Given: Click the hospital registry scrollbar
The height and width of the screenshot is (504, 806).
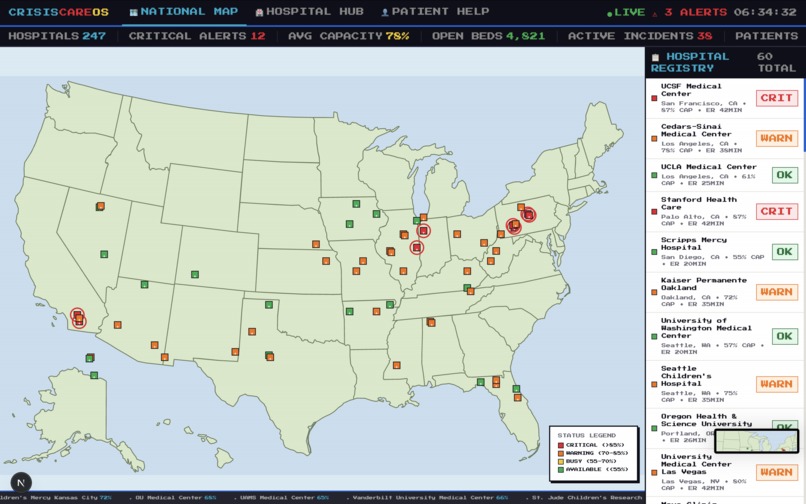Looking at the screenshot, I should click(x=804, y=115).
